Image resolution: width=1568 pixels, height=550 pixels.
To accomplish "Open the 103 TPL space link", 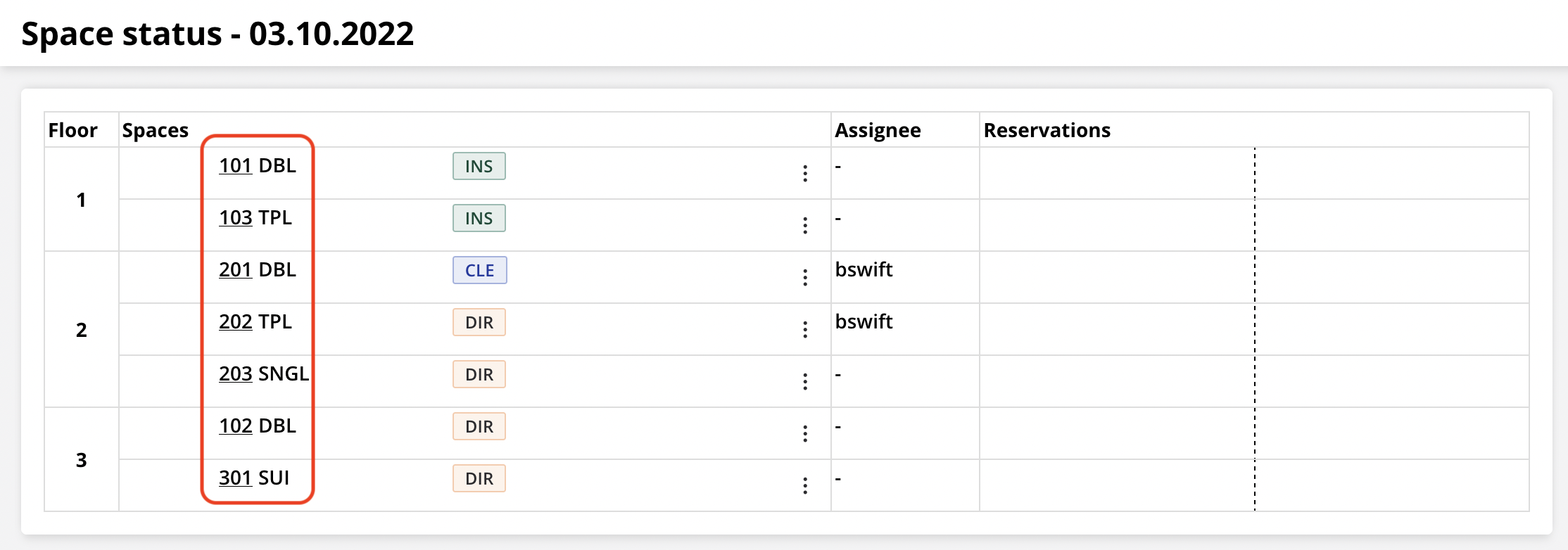I will pyautogui.click(x=235, y=218).
